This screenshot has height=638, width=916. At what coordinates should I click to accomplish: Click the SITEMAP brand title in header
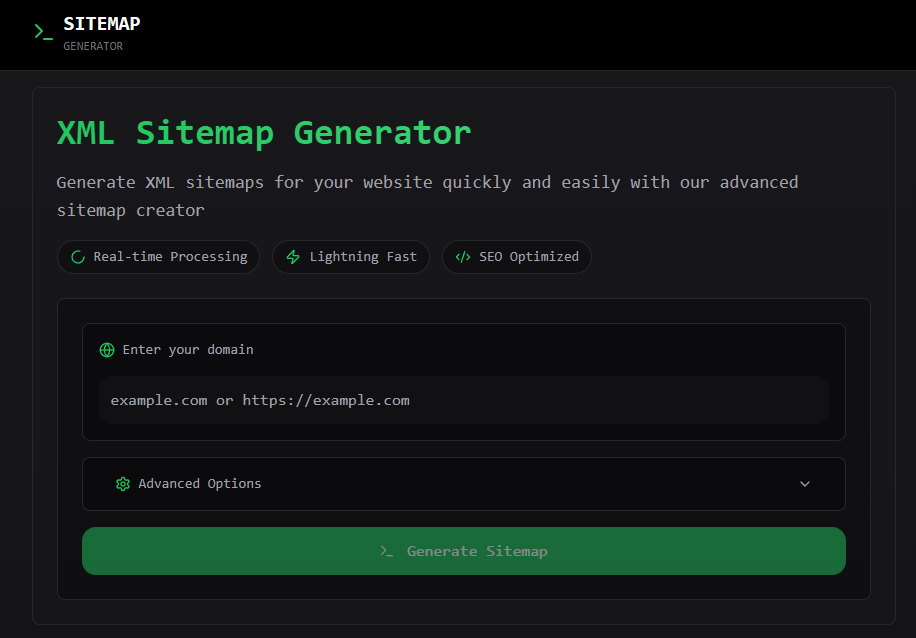[101, 23]
